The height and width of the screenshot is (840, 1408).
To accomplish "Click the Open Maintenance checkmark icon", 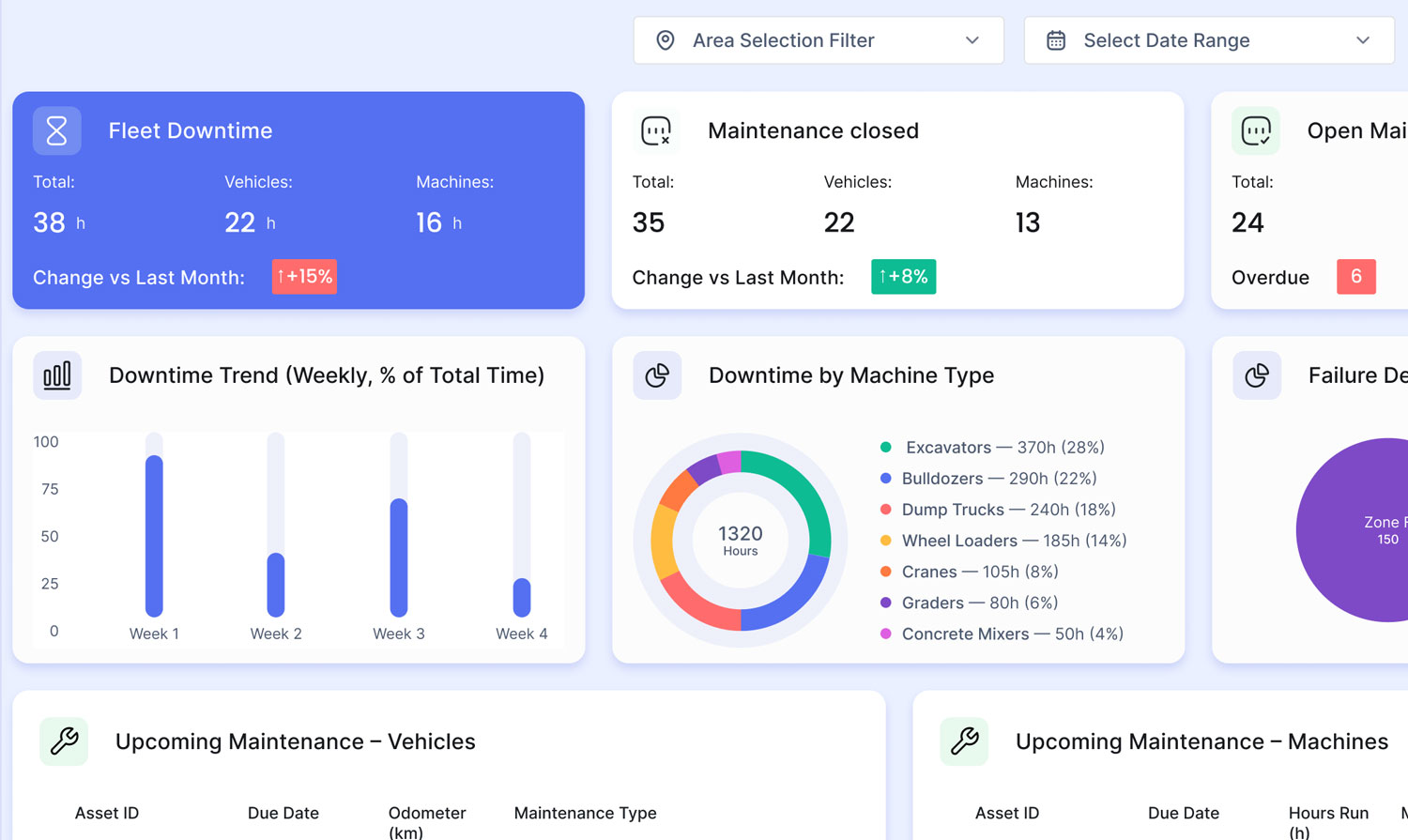I will [x=1256, y=130].
